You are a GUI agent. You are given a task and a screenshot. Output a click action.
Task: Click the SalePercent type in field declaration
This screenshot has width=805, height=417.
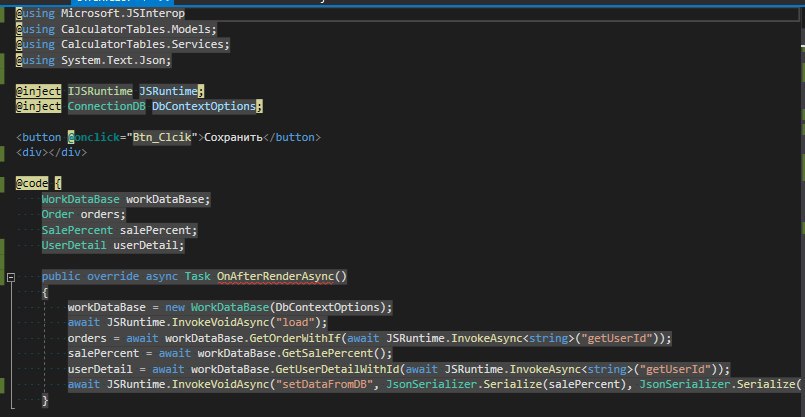pos(77,230)
